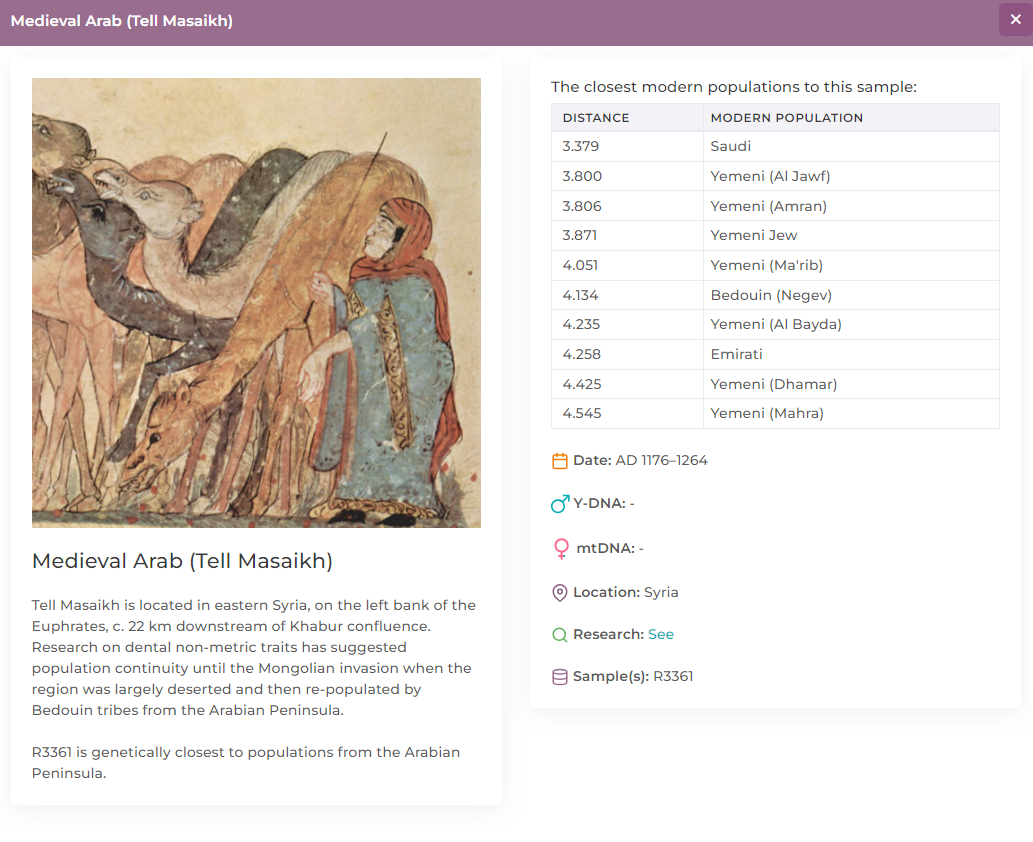Viewport: 1033px width, 842px height.
Task: Click the distance value 4.258
Action: (x=581, y=354)
